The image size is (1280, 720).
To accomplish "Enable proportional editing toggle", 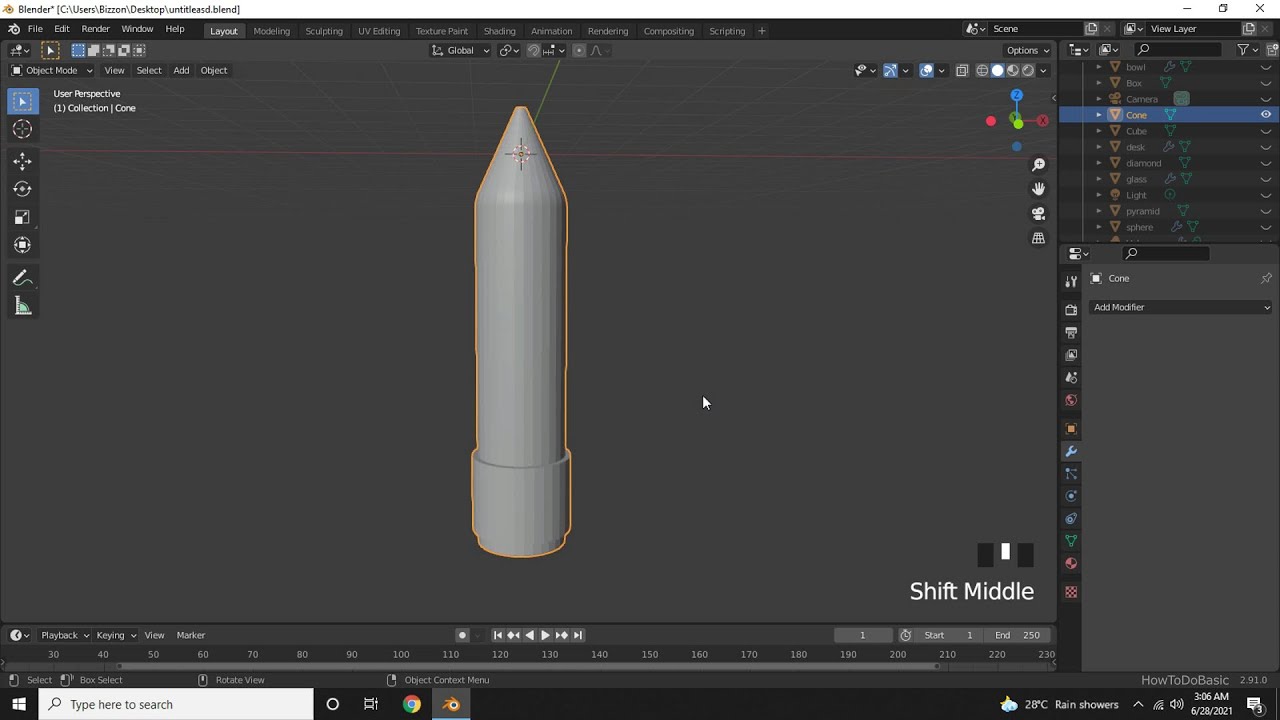I will point(579,50).
